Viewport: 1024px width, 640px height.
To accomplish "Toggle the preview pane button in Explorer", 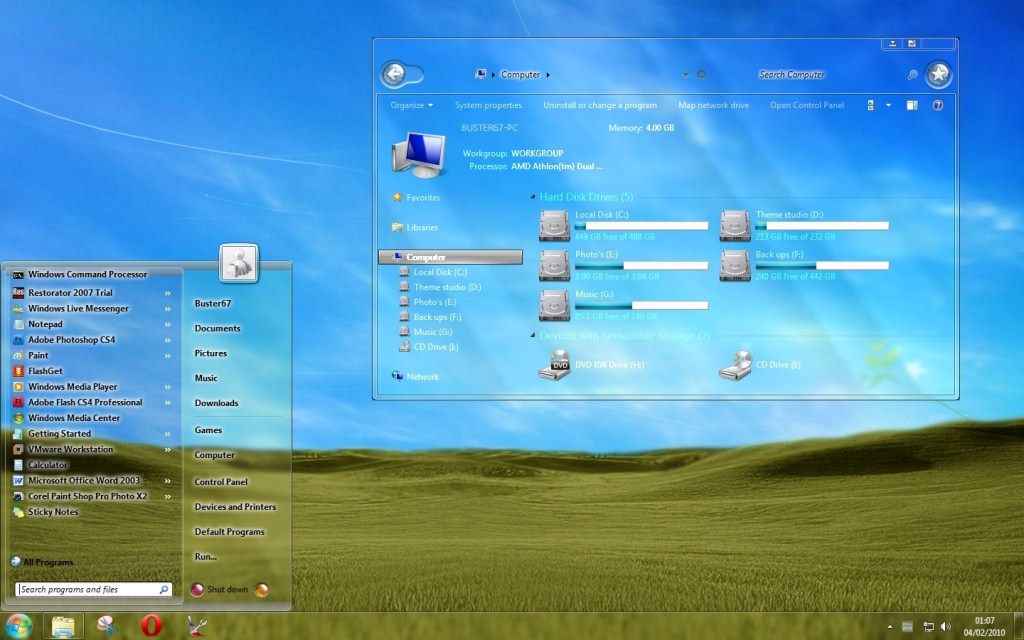I will [912, 105].
